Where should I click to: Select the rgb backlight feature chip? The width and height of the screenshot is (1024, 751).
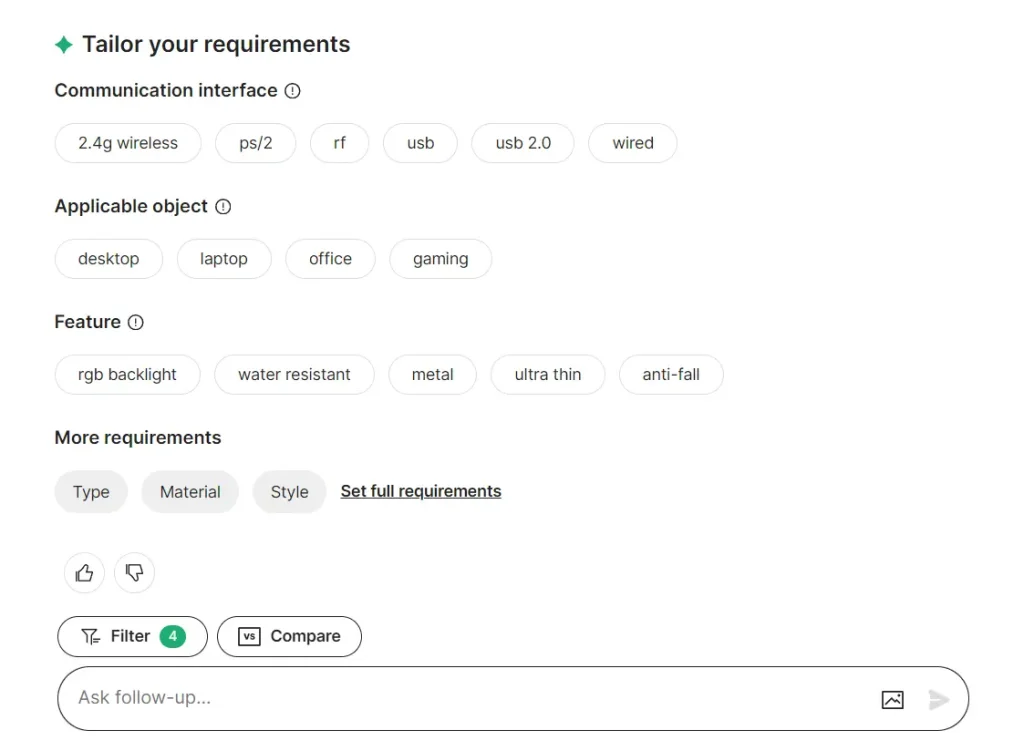point(127,375)
